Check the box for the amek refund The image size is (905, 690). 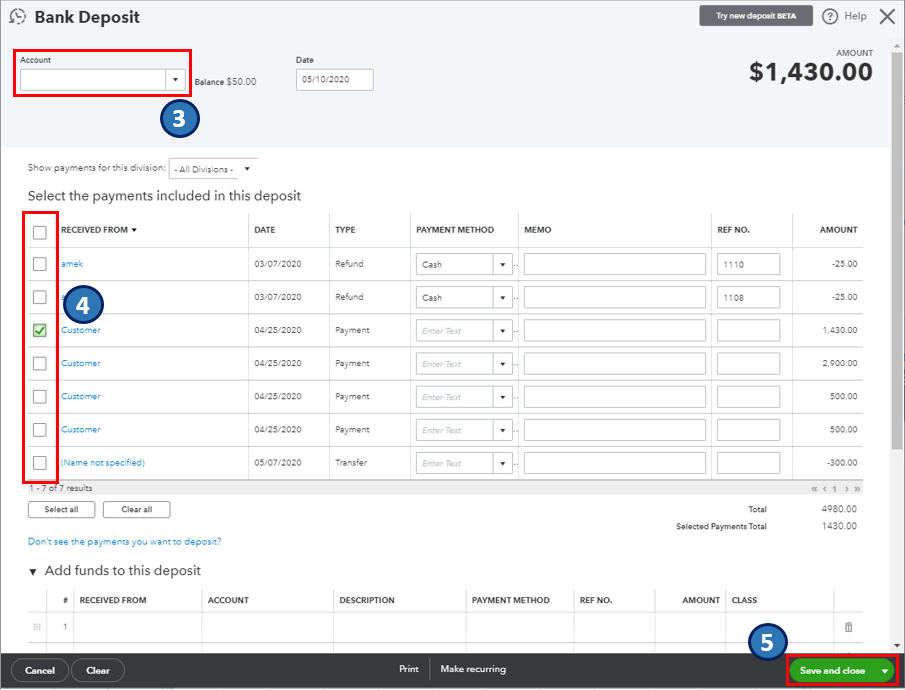[39, 264]
